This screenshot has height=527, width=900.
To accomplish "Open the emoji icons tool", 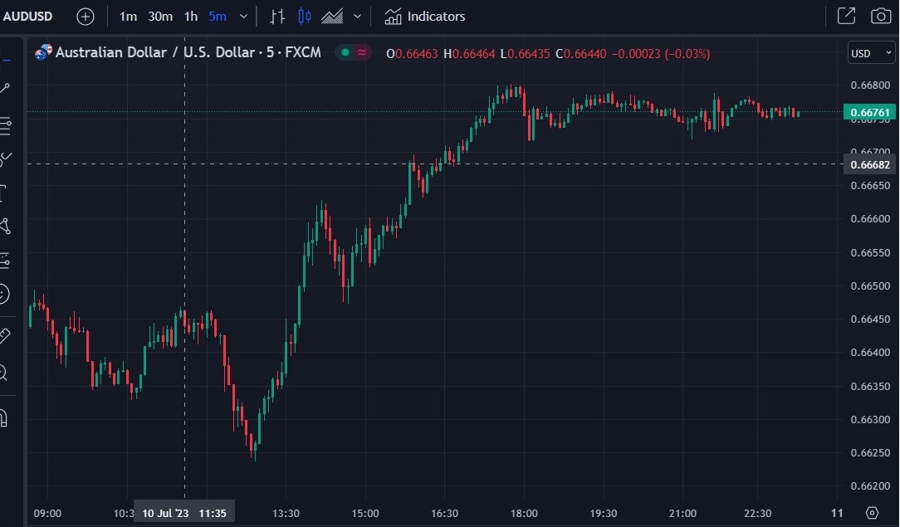I will 5,294.
